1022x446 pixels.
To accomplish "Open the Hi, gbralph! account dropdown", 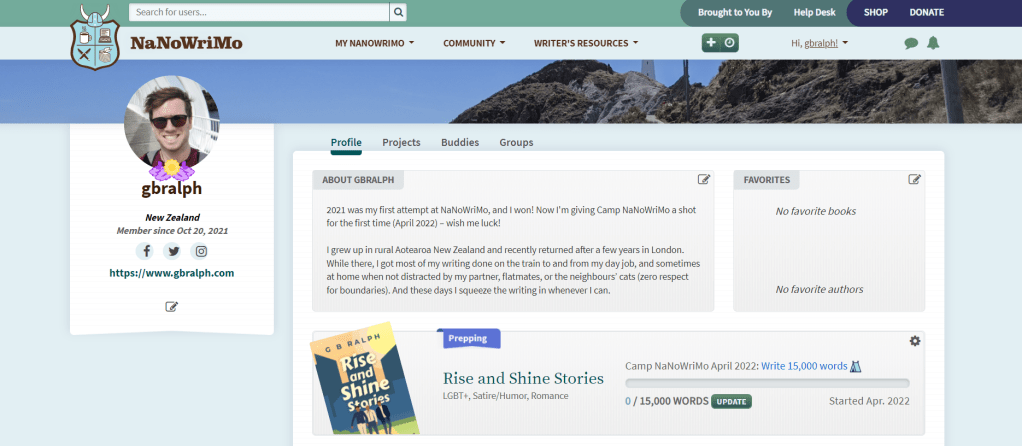I will (819, 43).
